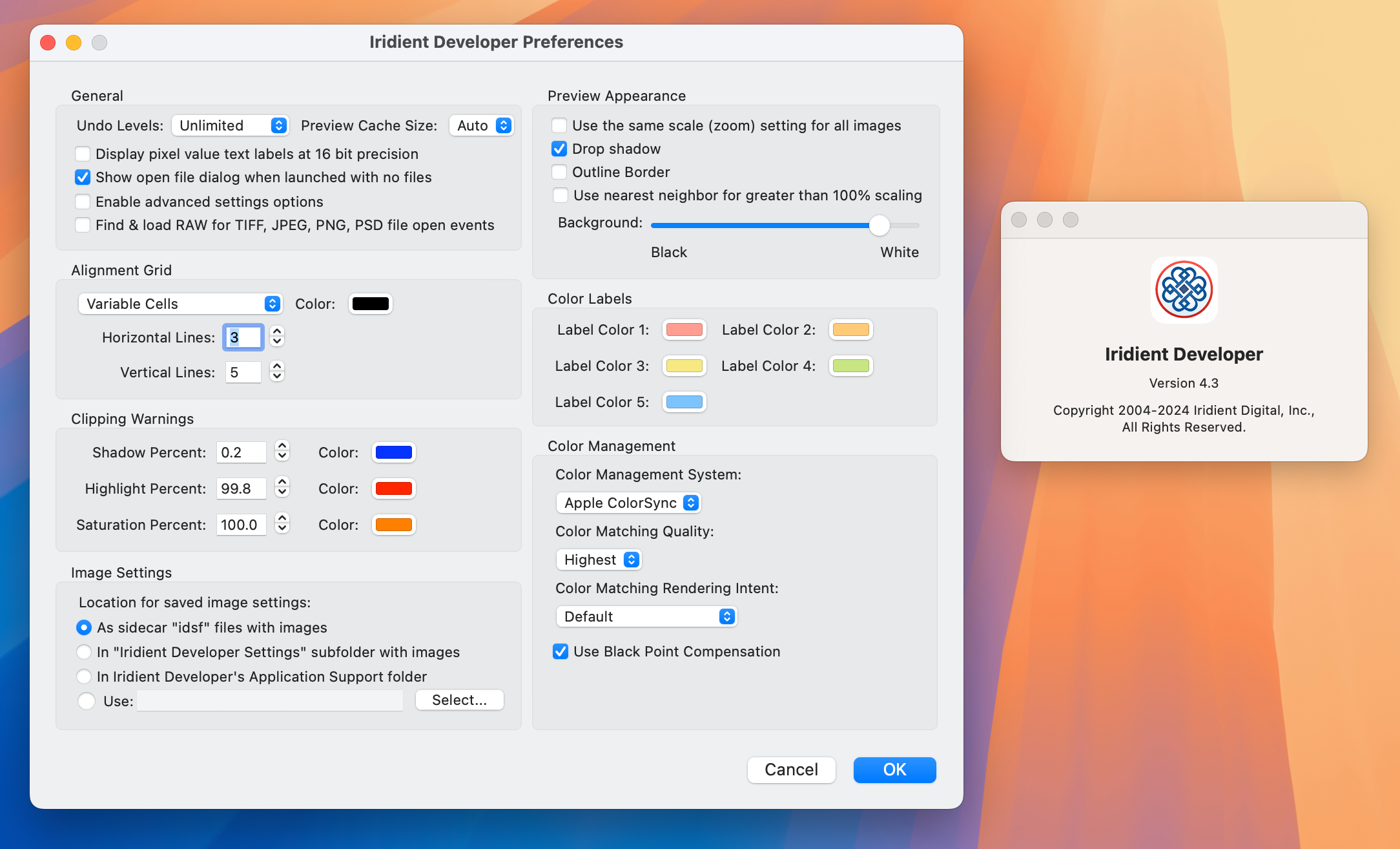Click the Horizontal Lines stepper arrows
Image resolution: width=1400 pixels, height=849 pixels.
click(x=277, y=337)
